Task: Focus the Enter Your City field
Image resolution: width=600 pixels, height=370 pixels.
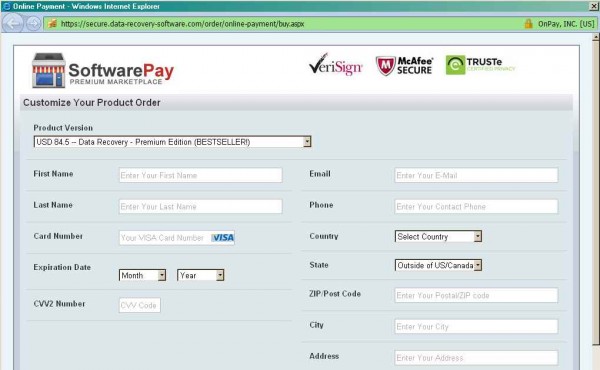Action: pyautogui.click(x=476, y=327)
